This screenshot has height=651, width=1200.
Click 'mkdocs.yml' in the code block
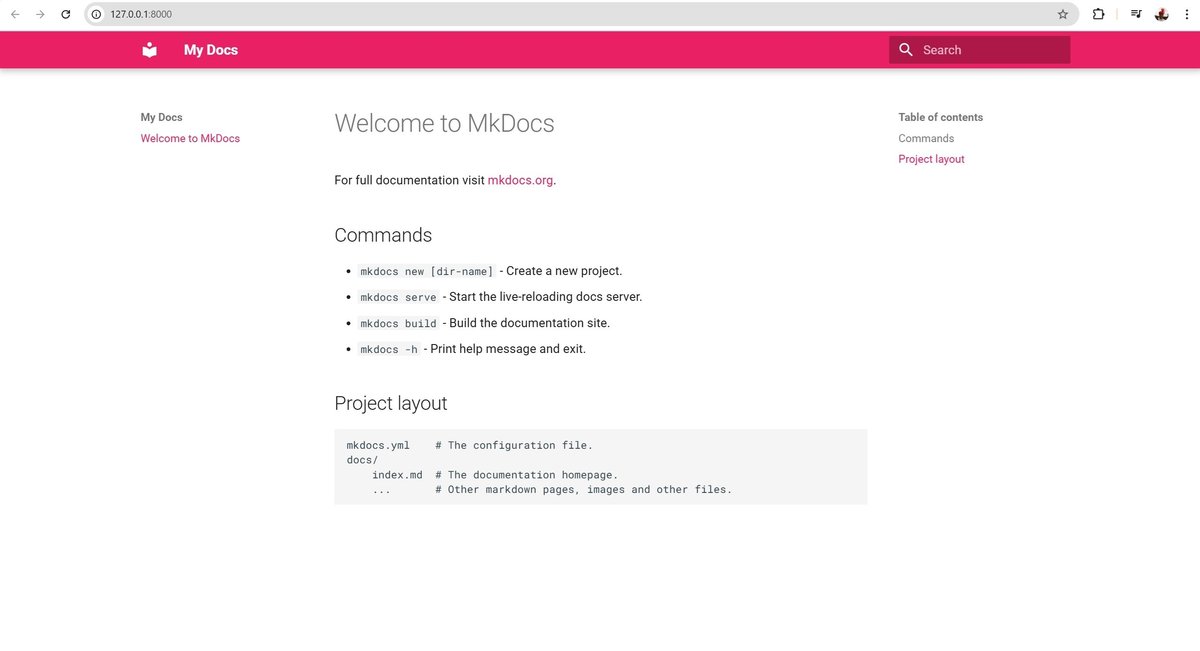click(x=378, y=446)
